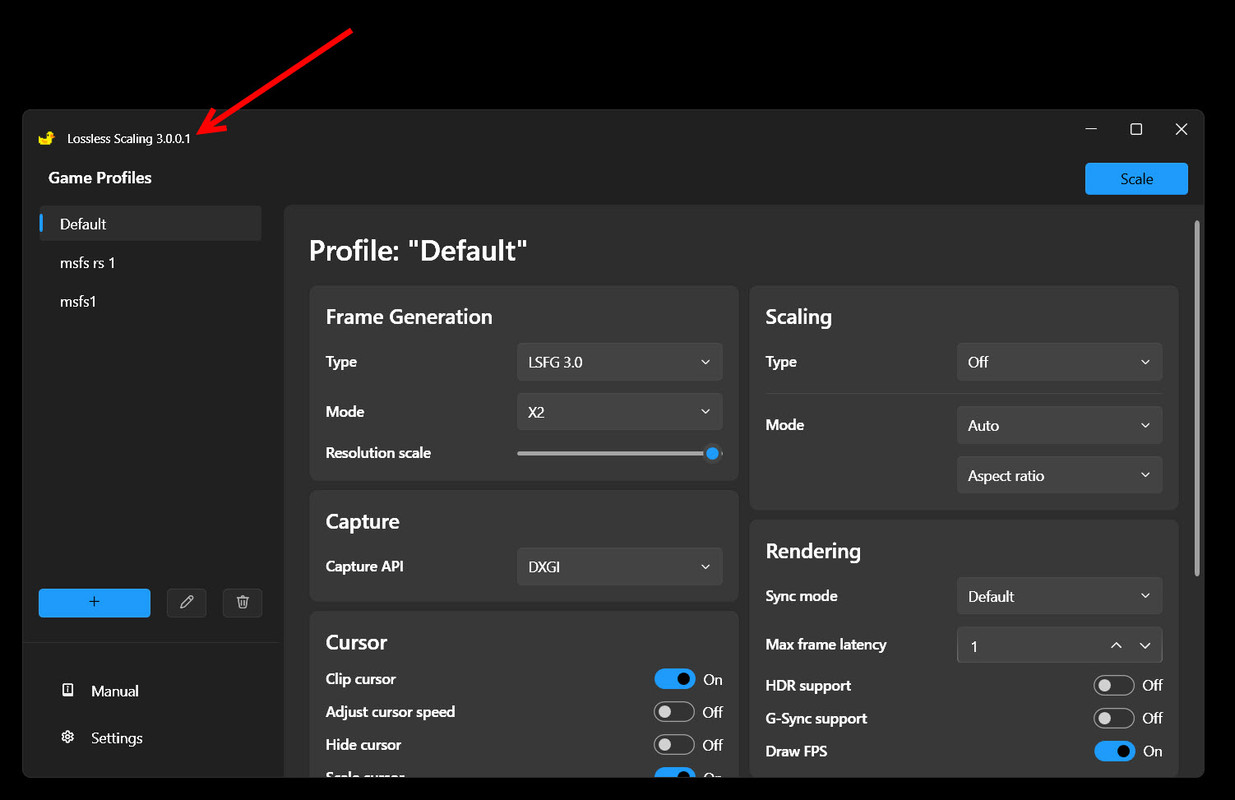
Task: Click the vertical scrollbar of settings panel
Action: point(1196,398)
